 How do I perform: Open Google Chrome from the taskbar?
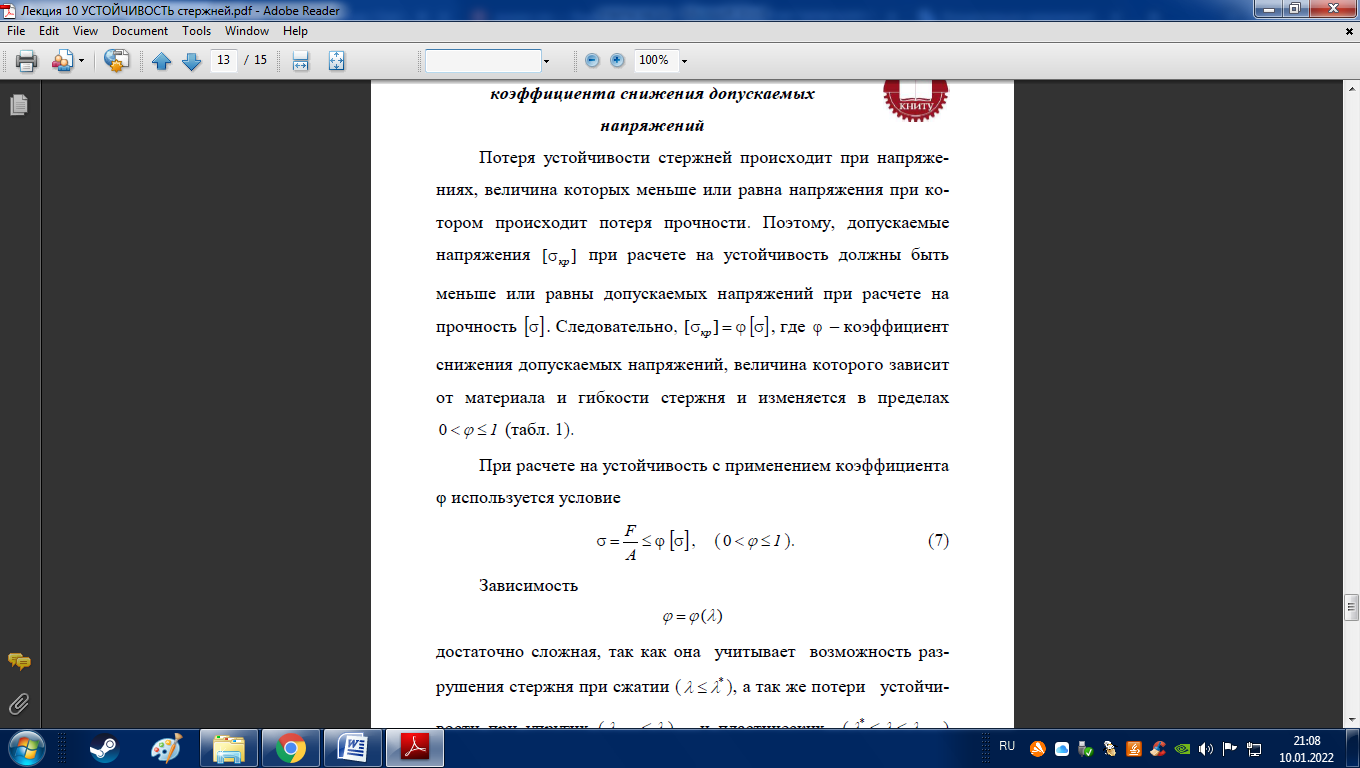[291, 748]
